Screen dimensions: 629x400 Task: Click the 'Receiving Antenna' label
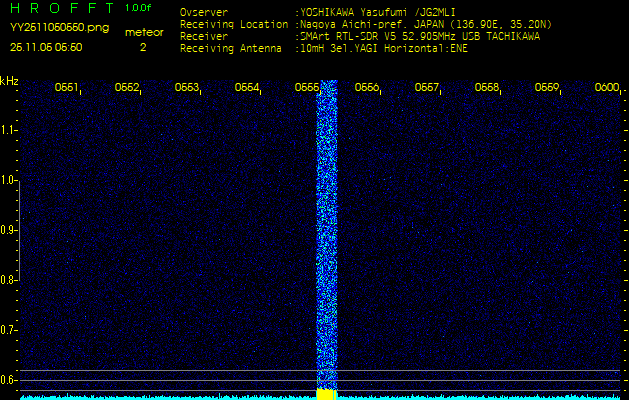(x=231, y=49)
